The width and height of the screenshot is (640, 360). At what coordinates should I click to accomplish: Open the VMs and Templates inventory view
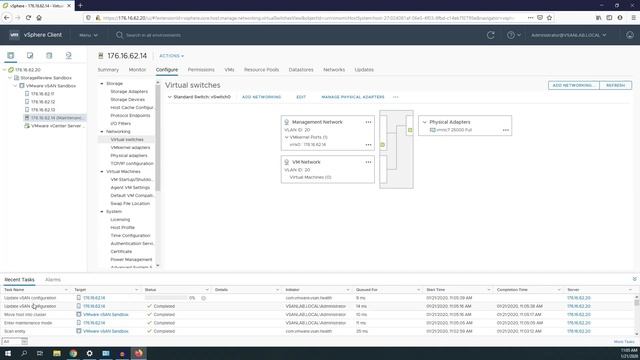click(30, 56)
